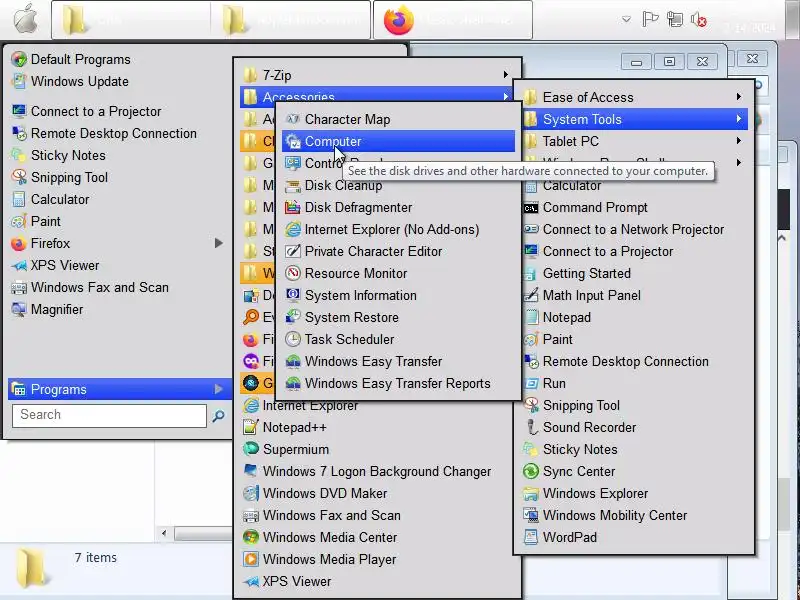
Task: Launch Resource Monitor
Action: pos(398,273)
